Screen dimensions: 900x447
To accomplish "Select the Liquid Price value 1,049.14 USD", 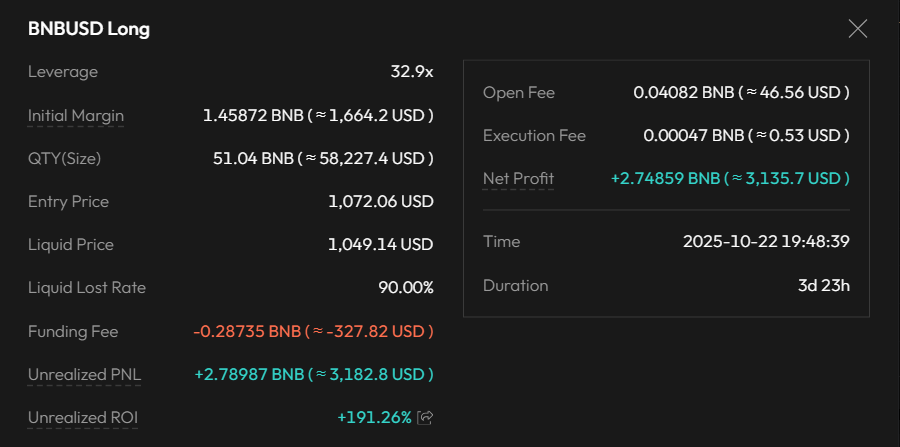I will 380,244.
